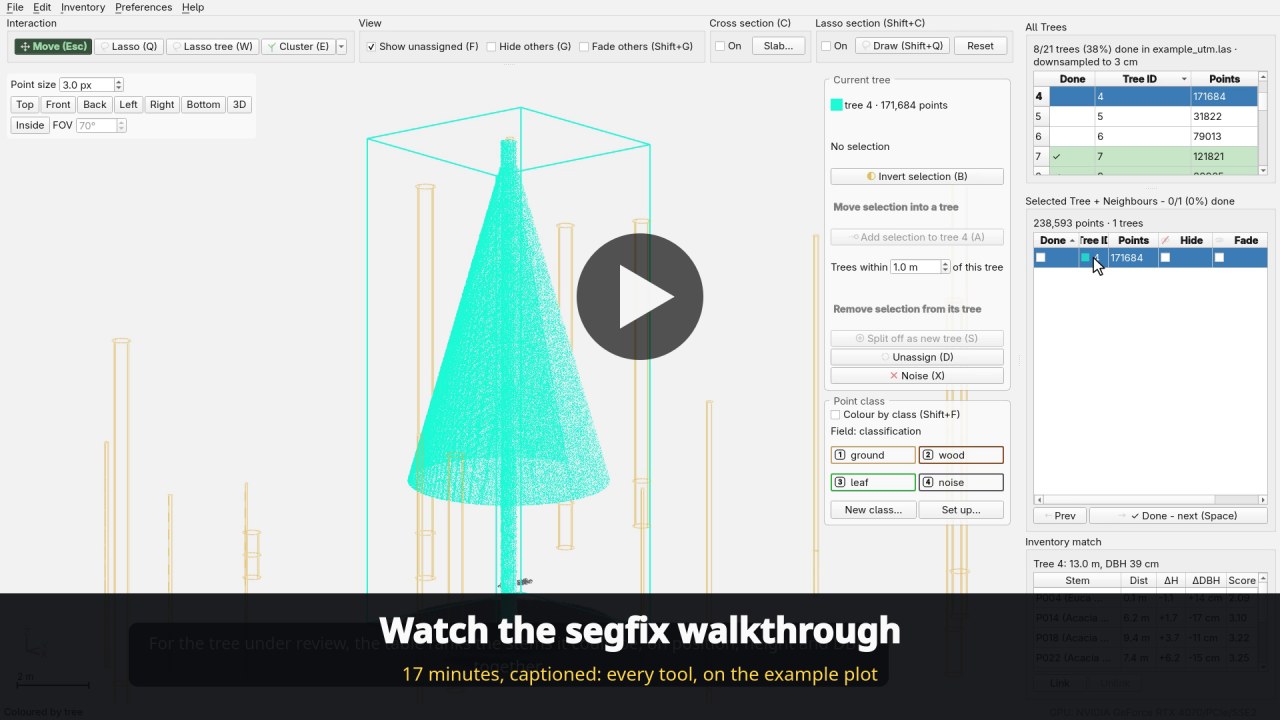Switch to the 3D view
The width and height of the screenshot is (1280, 720).
[239, 104]
